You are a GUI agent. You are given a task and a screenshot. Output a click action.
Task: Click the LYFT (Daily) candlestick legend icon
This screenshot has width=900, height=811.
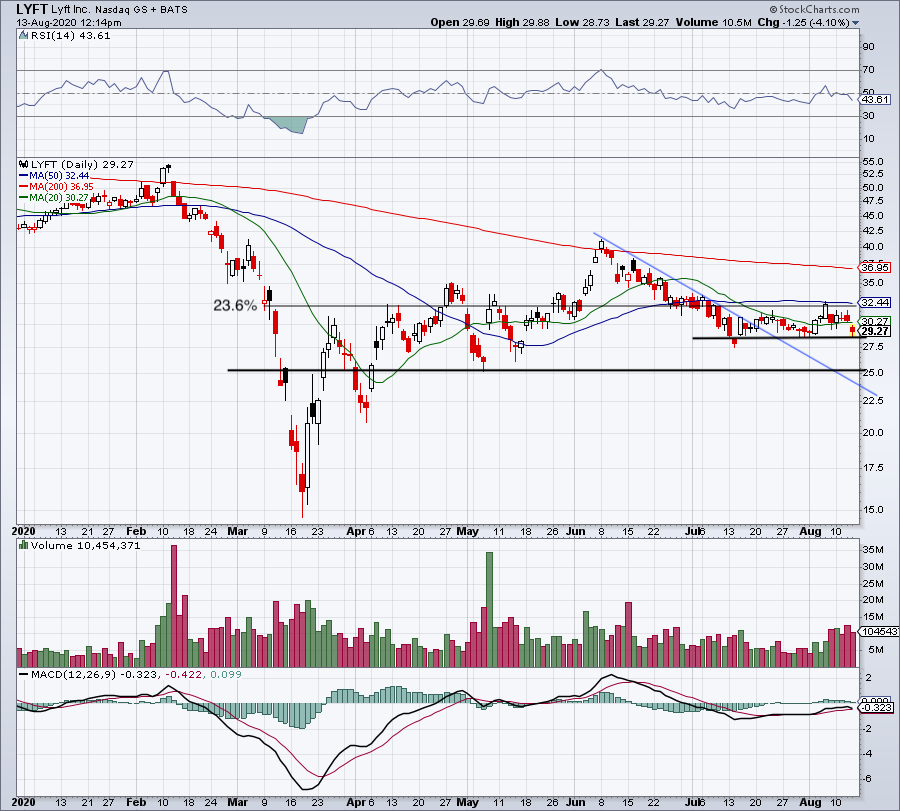24,164
